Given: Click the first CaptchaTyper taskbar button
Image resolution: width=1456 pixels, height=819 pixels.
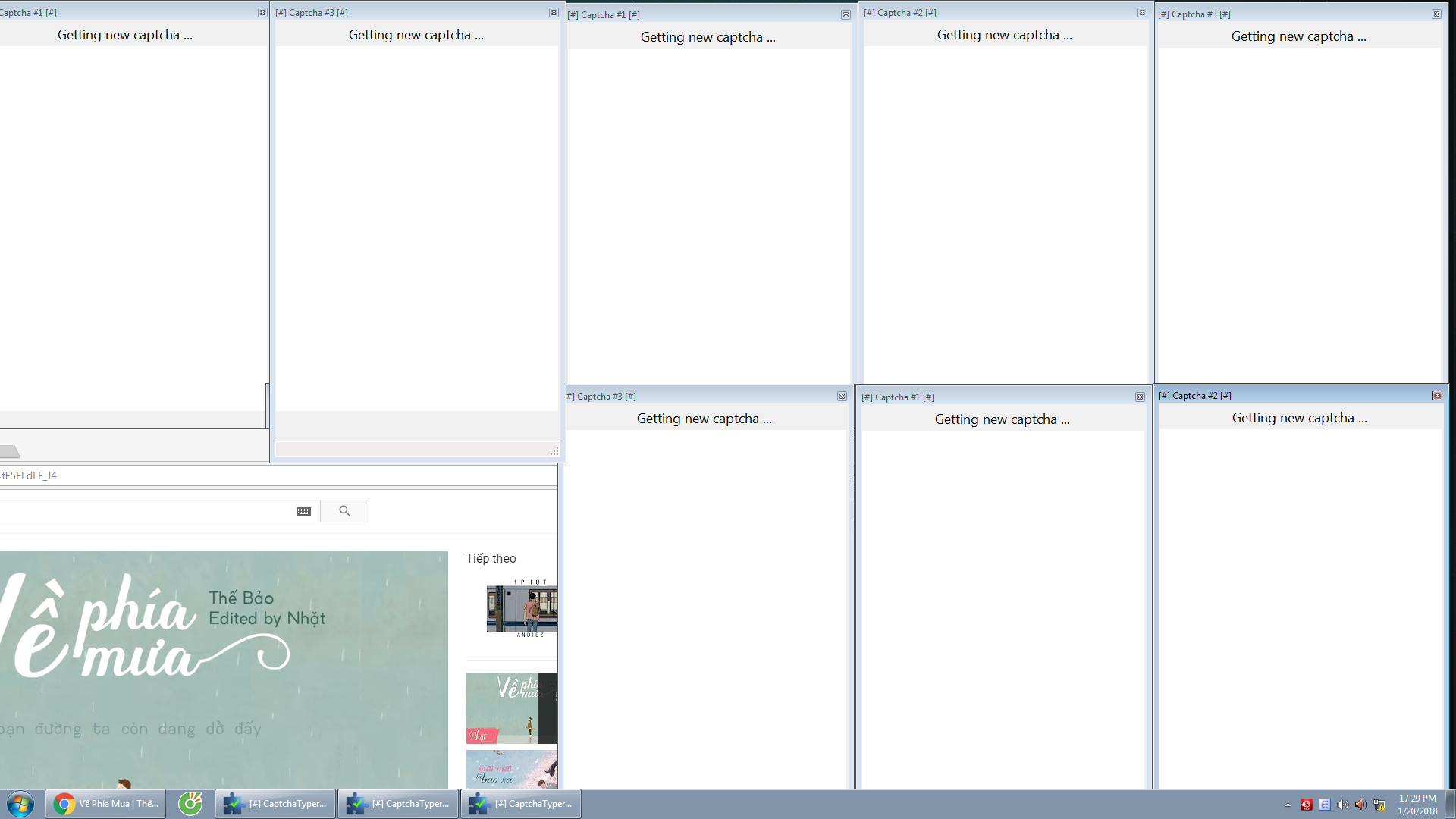Looking at the screenshot, I should pyautogui.click(x=276, y=804).
